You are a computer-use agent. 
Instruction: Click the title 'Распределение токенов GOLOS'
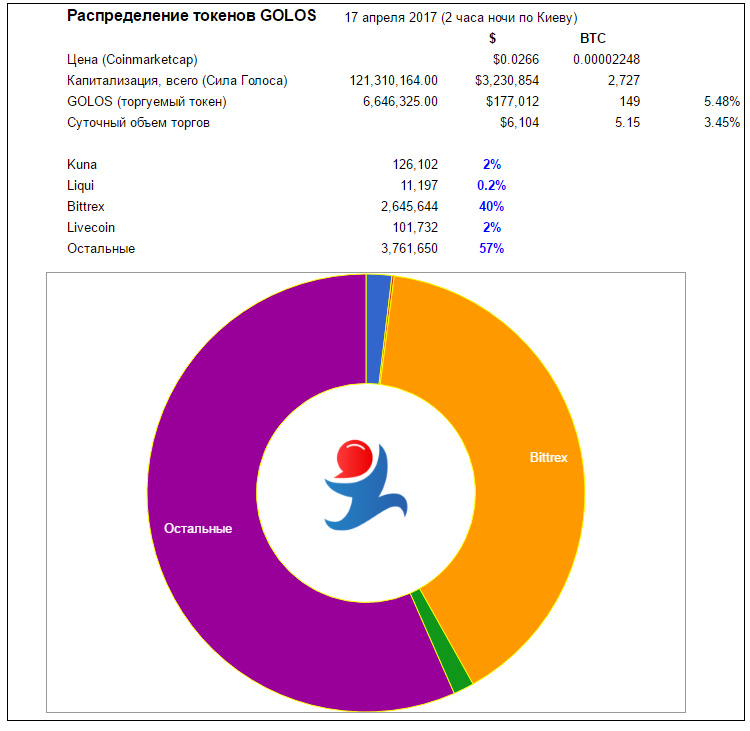[191, 16]
